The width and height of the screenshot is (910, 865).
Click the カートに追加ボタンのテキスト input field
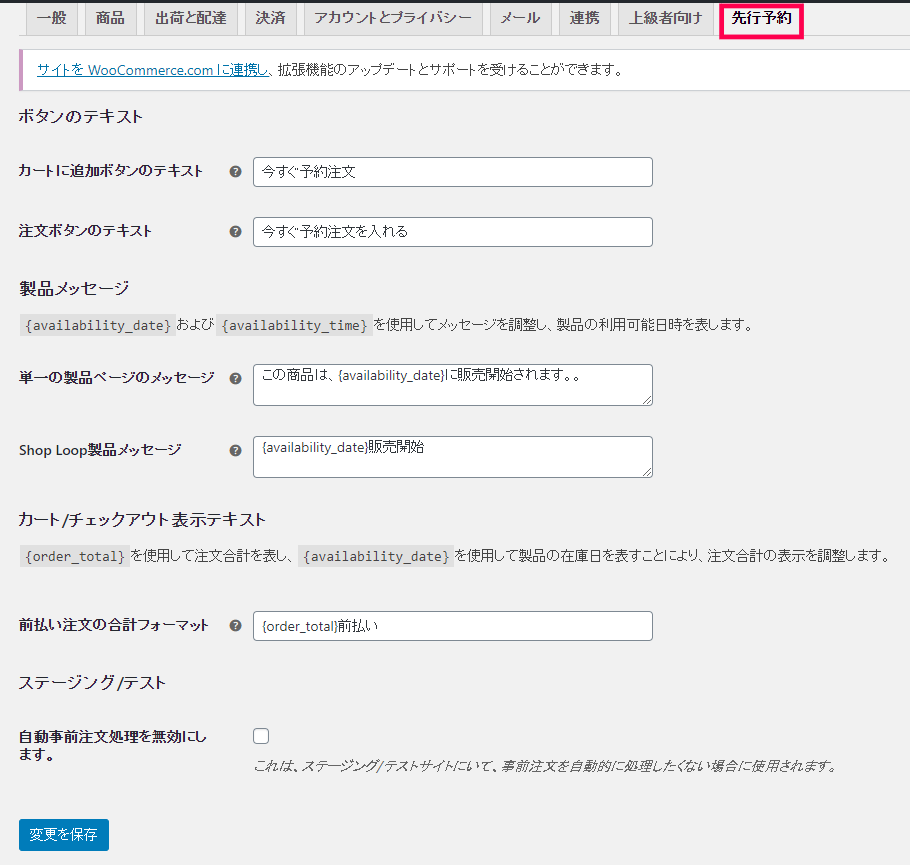[x=452, y=172]
